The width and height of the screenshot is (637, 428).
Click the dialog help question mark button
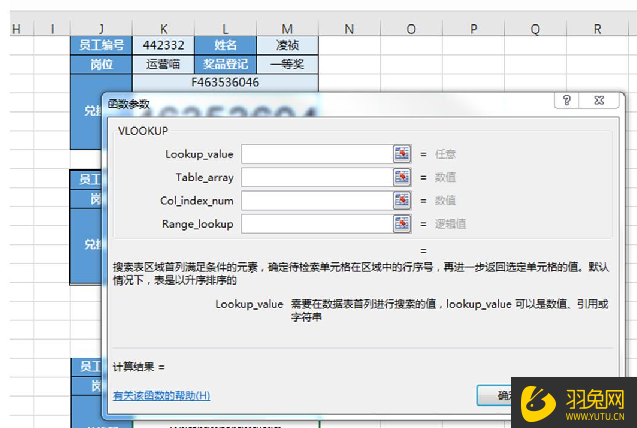click(567, 100)
